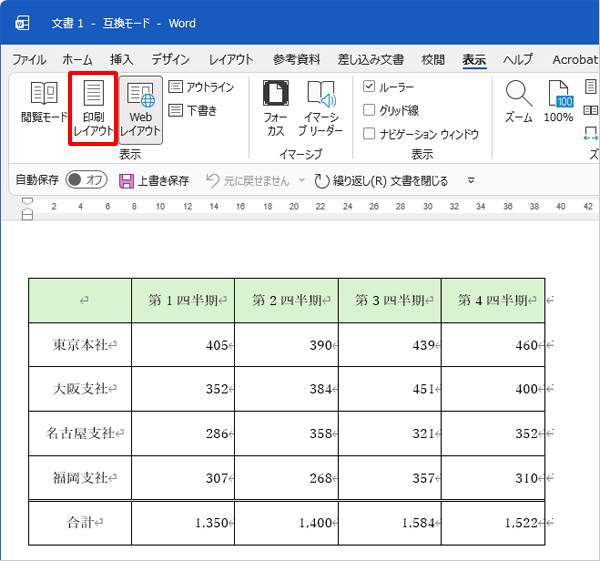Uncheck the ルーラー ruler checkbox

tap(369, 86)
